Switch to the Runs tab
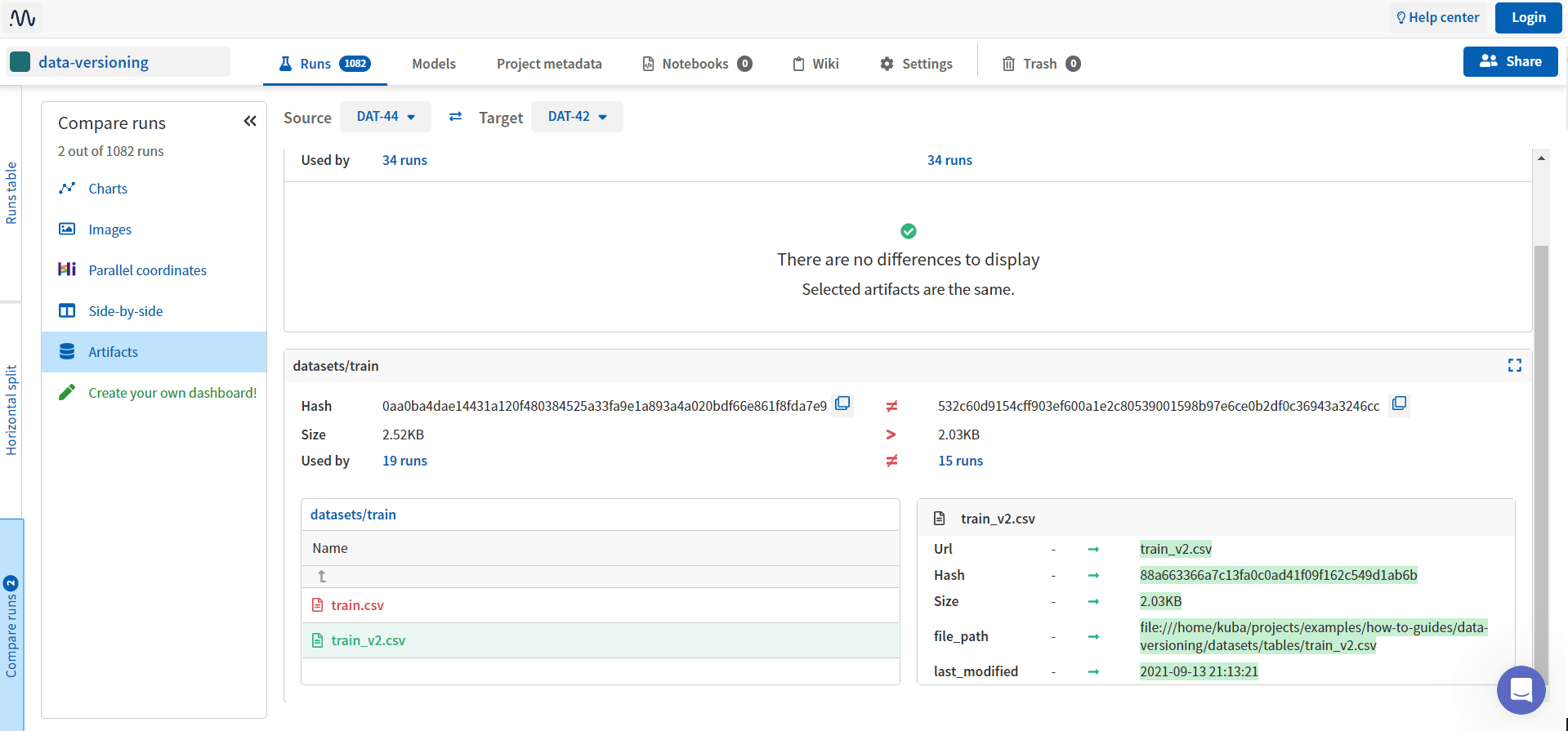Screen dimensions: 1568x731 pyautogui.click(x=324, y=64)
